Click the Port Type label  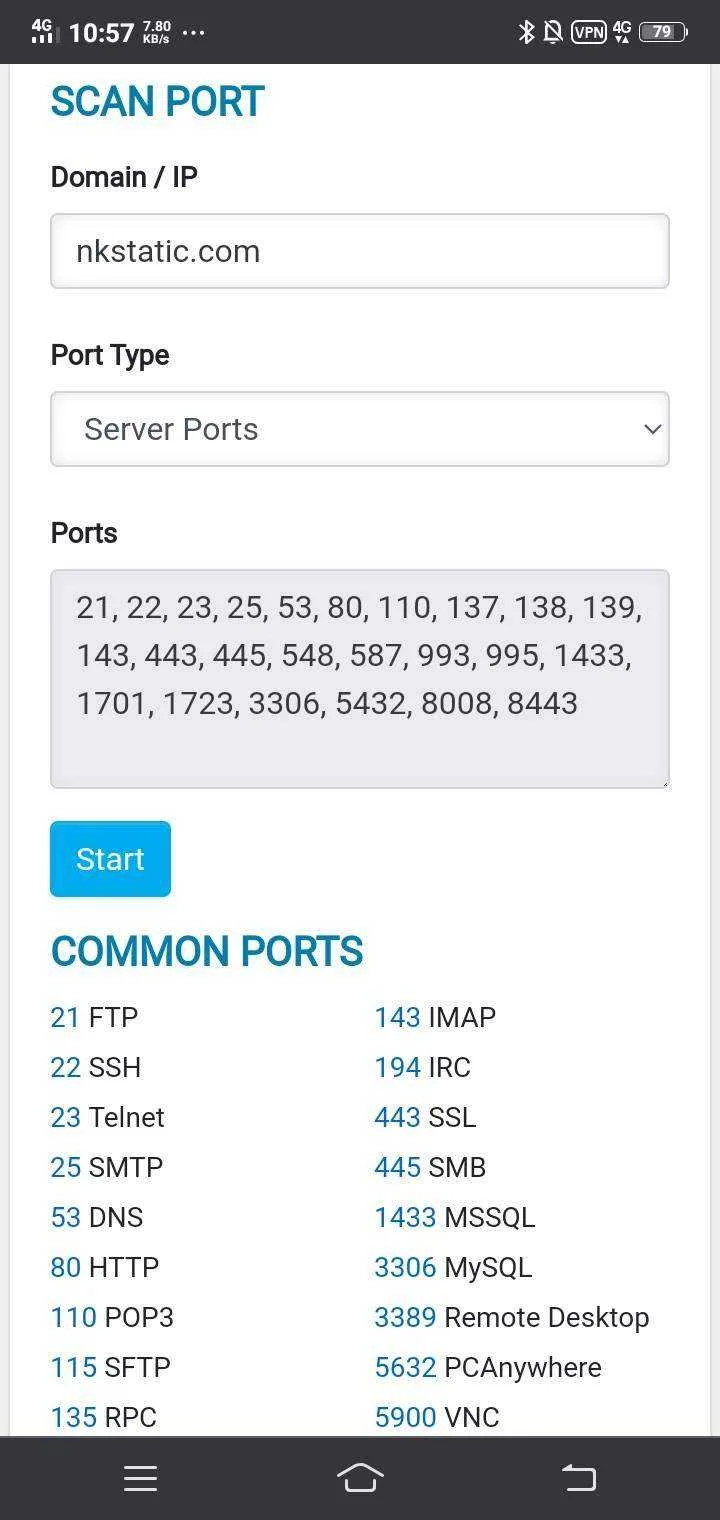(x=110, y=355)
